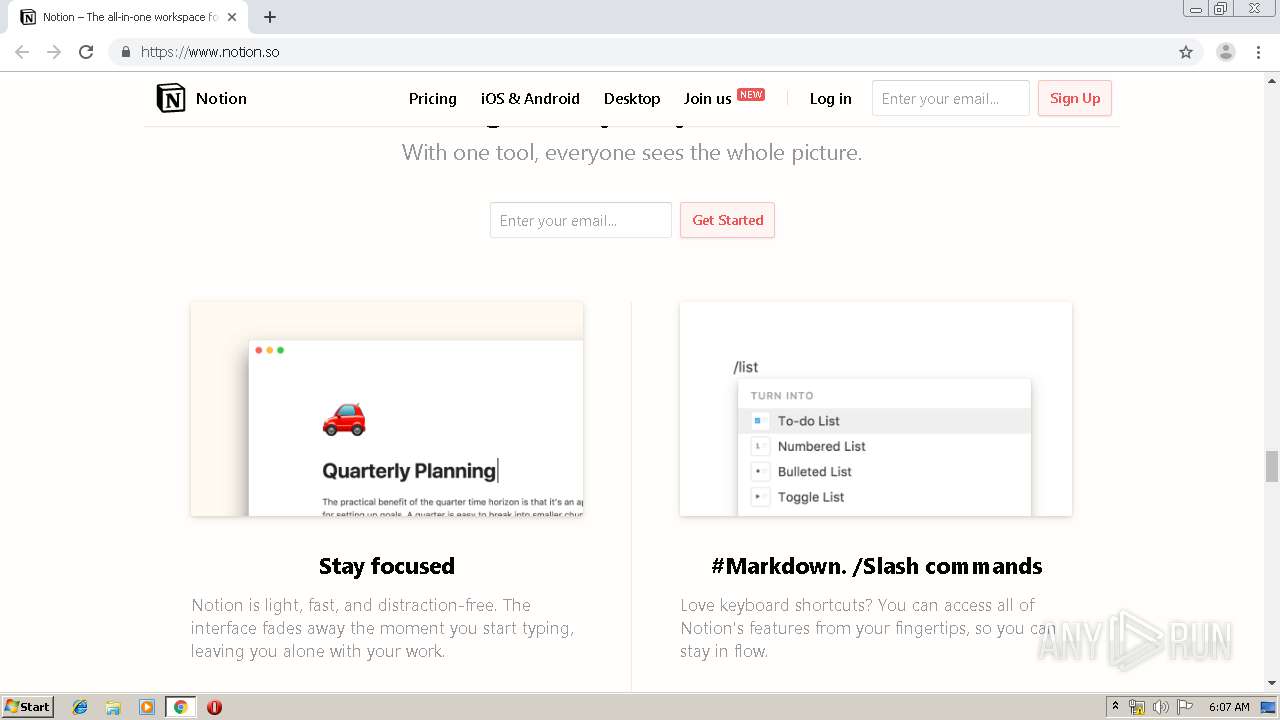
Task: Click the /list typed text
Action: pos(746,367)
